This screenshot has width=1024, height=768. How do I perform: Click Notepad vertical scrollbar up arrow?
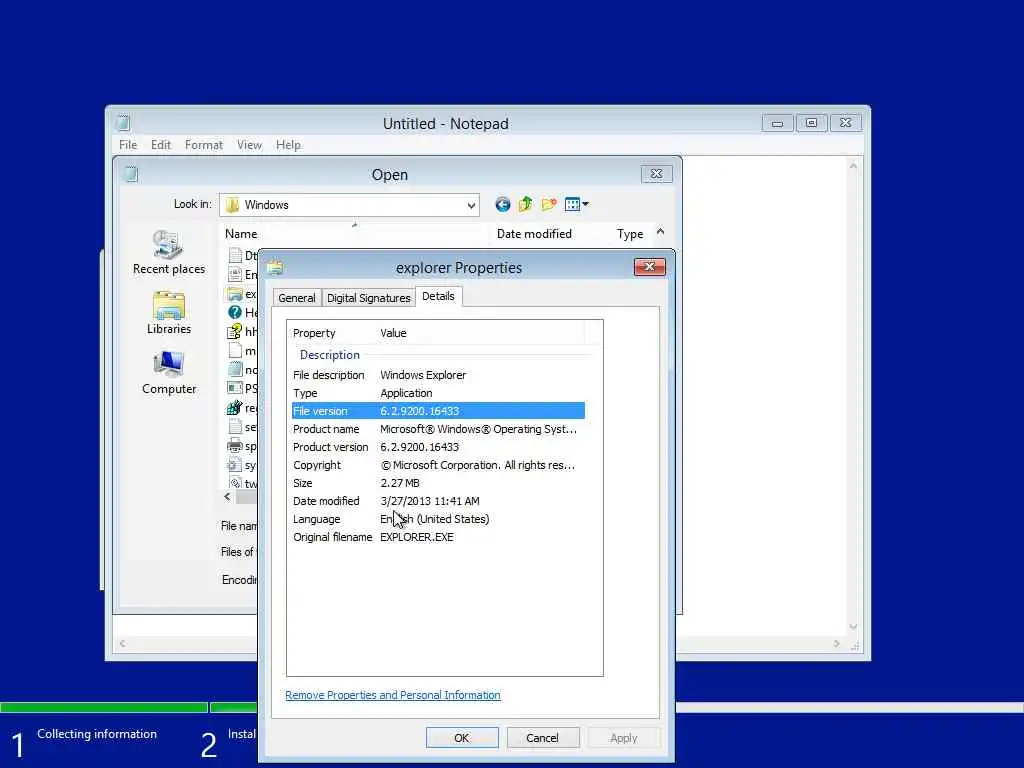click(x=853, y=166)
